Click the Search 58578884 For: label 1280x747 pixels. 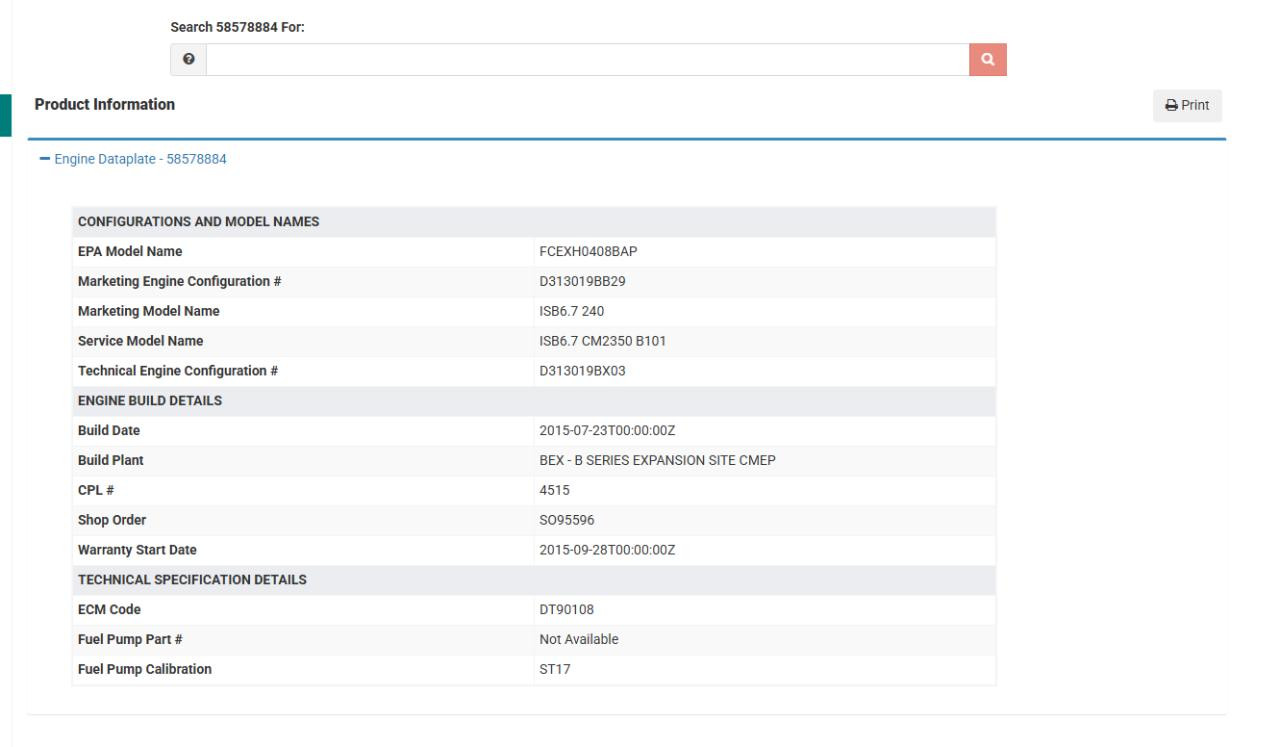(x=238, y=28)
